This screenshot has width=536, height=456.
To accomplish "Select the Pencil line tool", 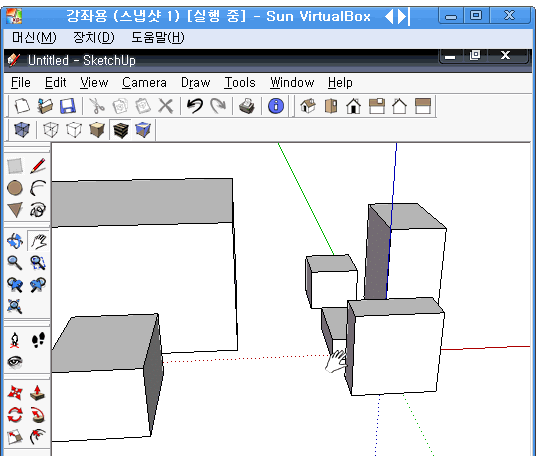I will click(38, 166).
